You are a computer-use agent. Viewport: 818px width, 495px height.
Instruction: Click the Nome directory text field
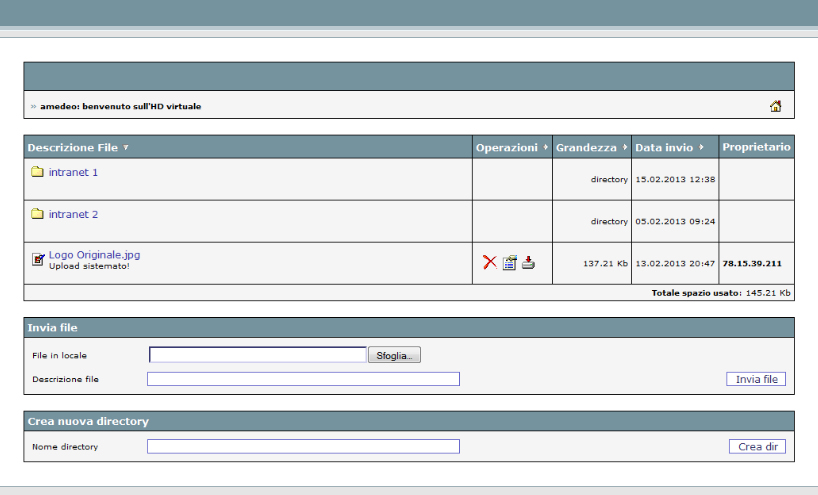(x=303, y=447)
